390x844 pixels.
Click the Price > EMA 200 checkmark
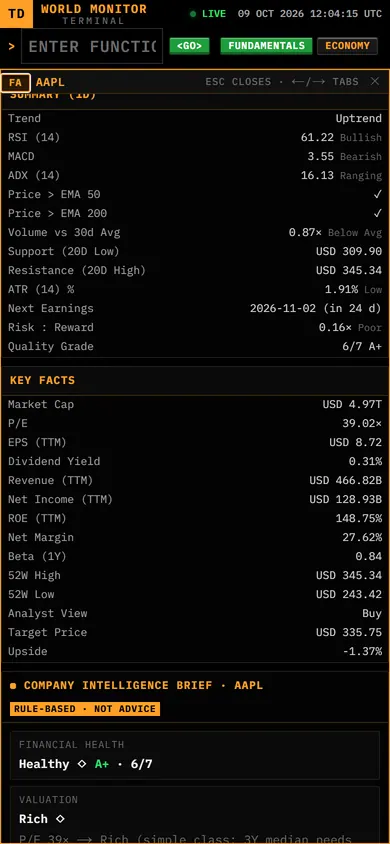[x=378, y=213]
